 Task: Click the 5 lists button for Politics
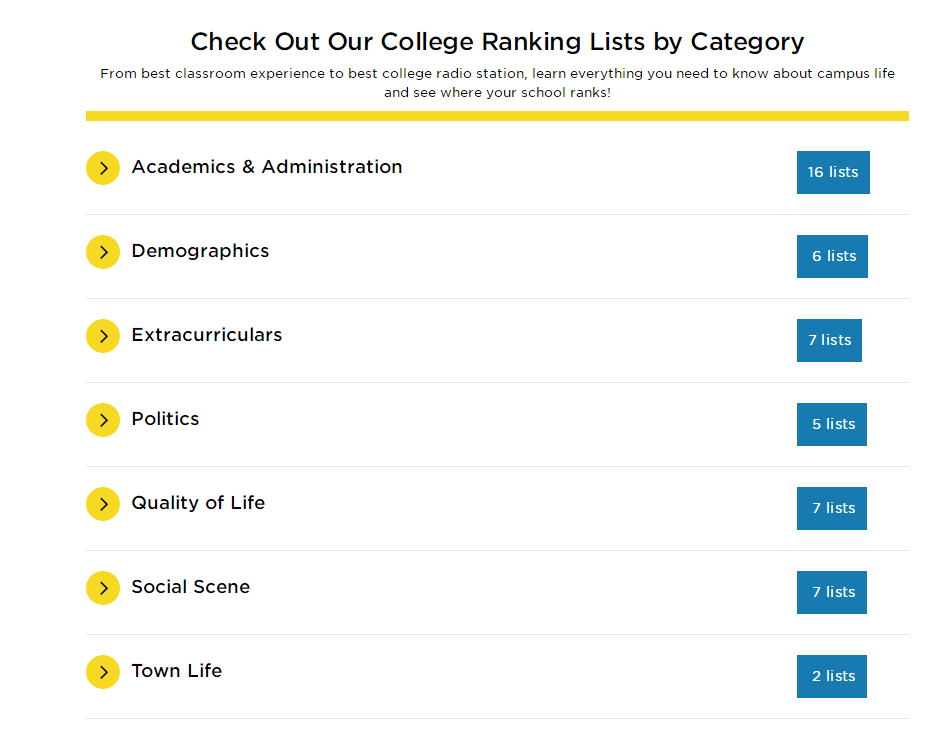click(832, 424)
